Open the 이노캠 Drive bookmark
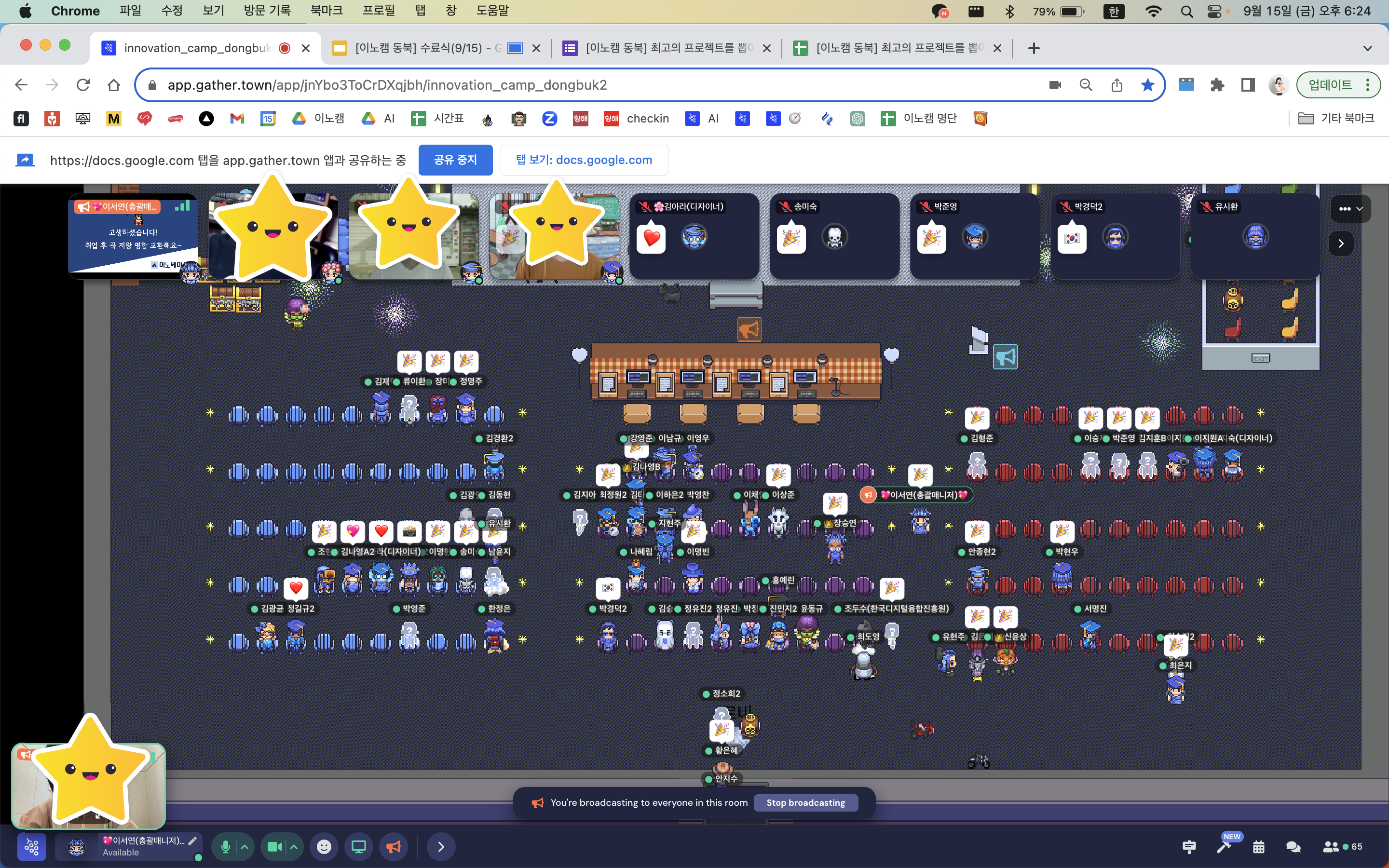1389x868 pixels. point(318,118)
